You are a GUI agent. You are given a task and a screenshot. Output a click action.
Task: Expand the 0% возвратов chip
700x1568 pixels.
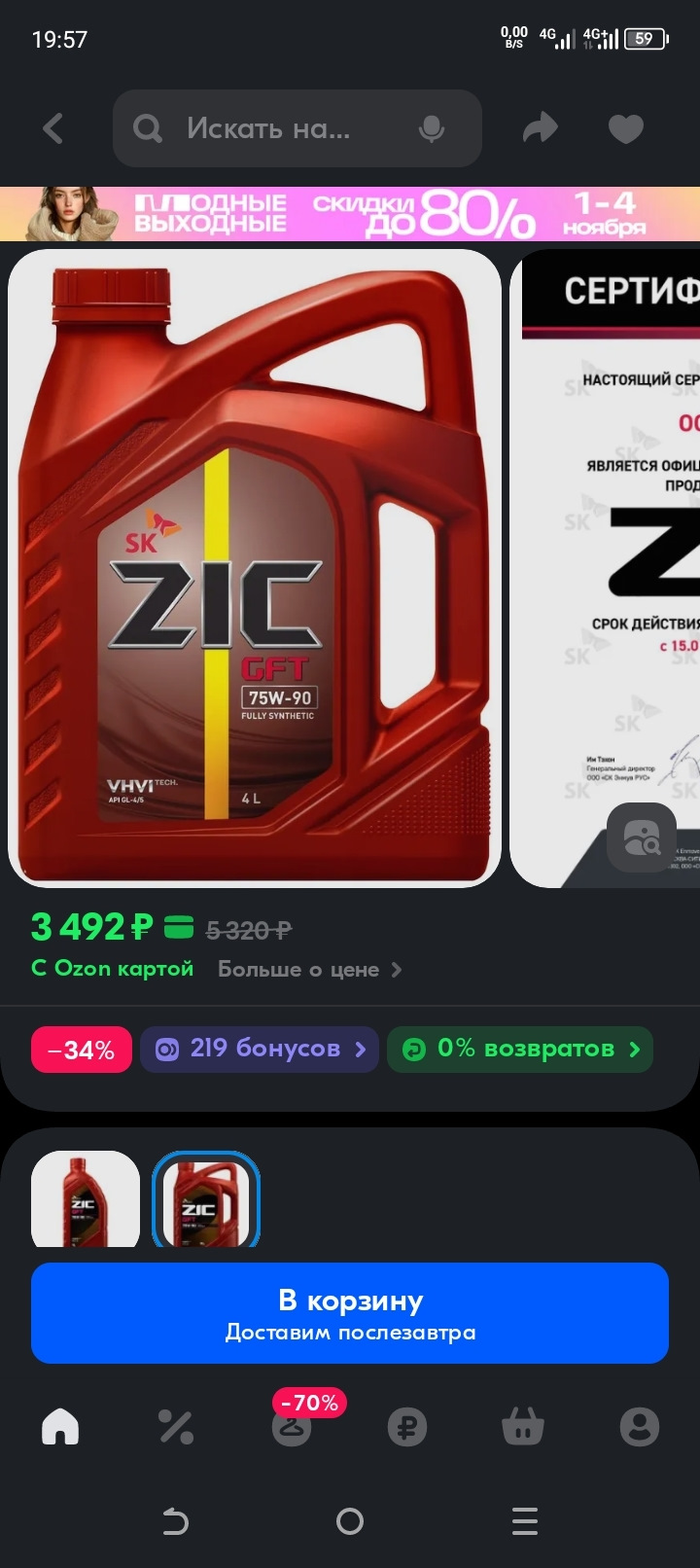point(520,1050)
